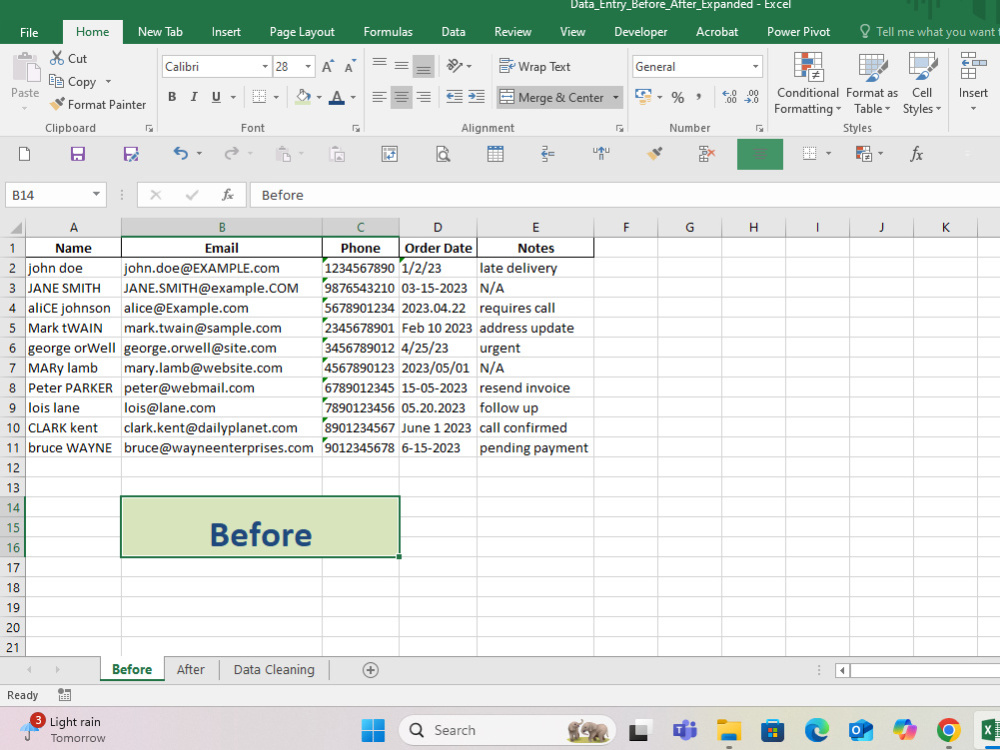The image size is (1000, 750).
Task: Click the delete cells icon with red X
Action: tap(707, 154)
